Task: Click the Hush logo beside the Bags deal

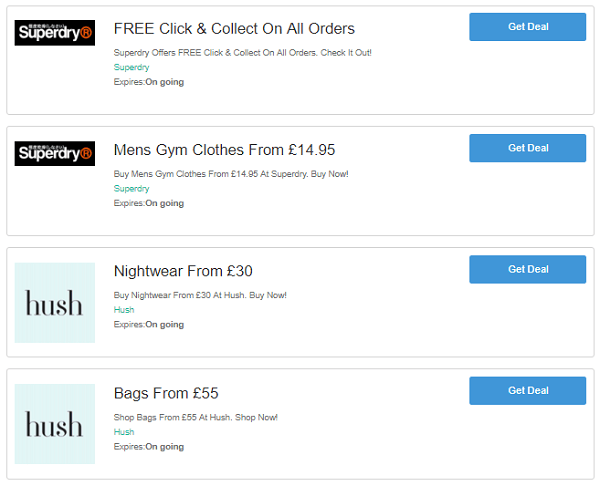Action: 55,424
